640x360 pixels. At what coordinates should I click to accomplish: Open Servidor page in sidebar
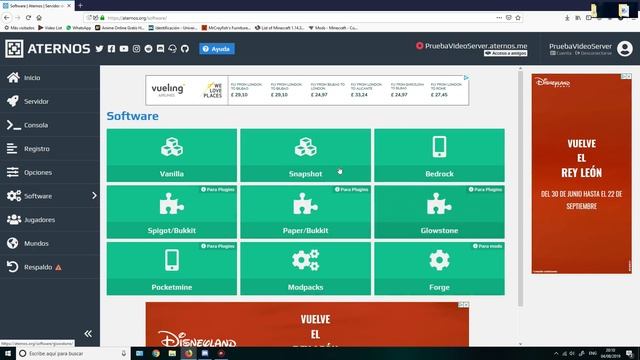click(50, 101)
